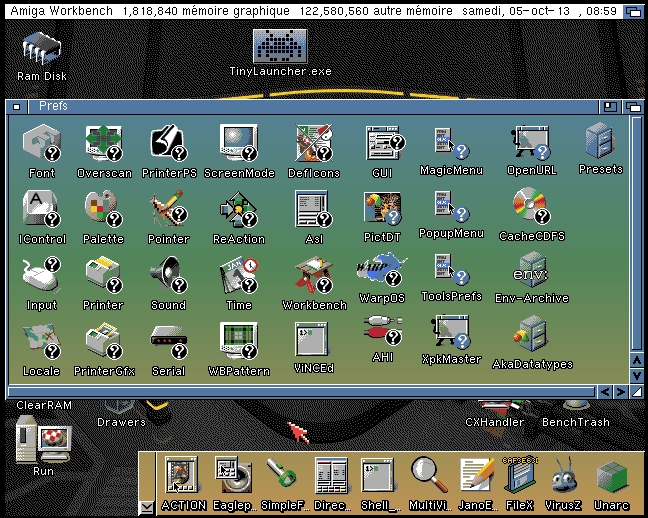Click the Prefs window up scroll arrow
This screenshot has height=518, width=648.
[x=637, y=360]
